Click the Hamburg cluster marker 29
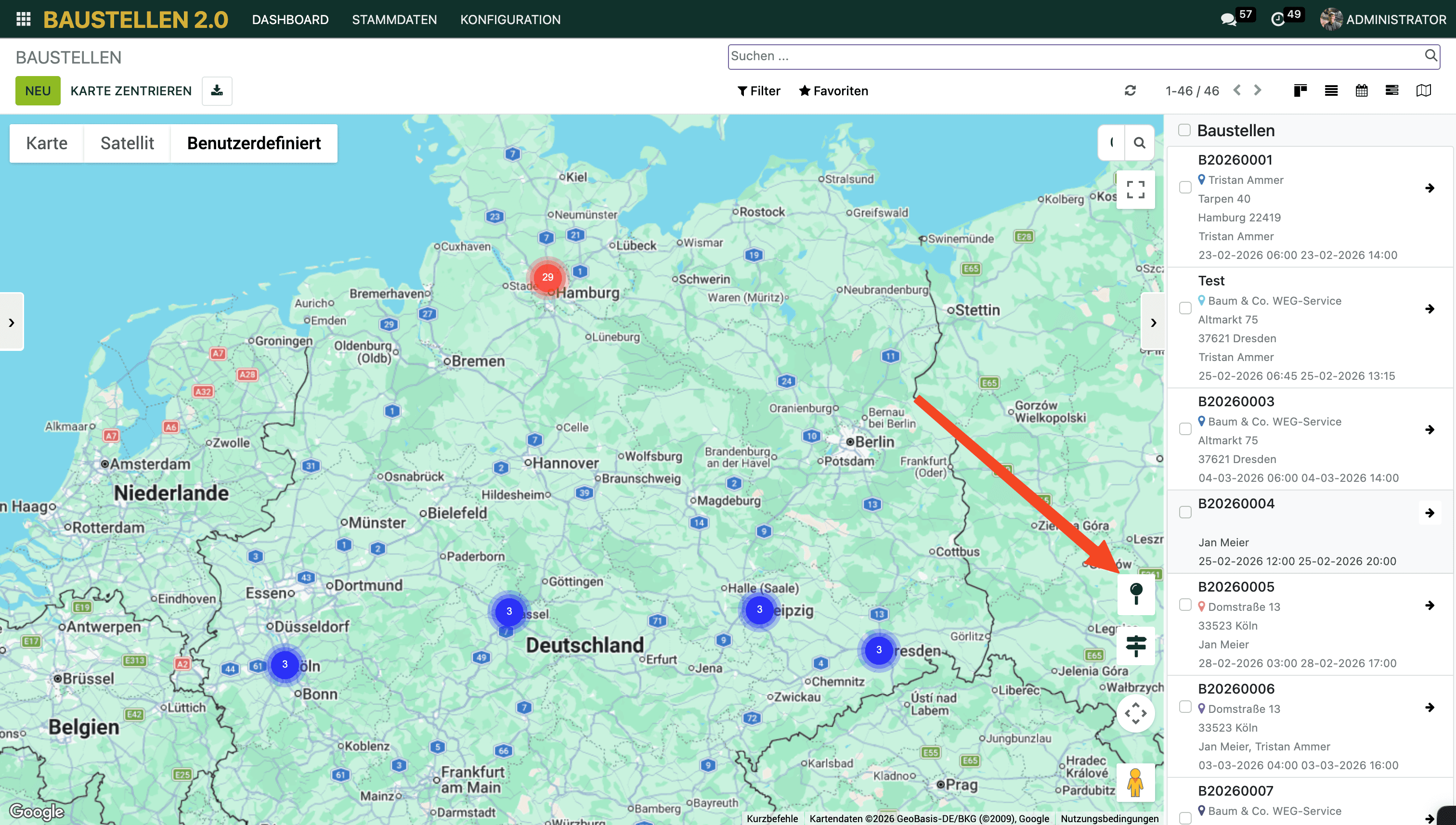This screenshot has width=1456, height=825. [547, 277]
